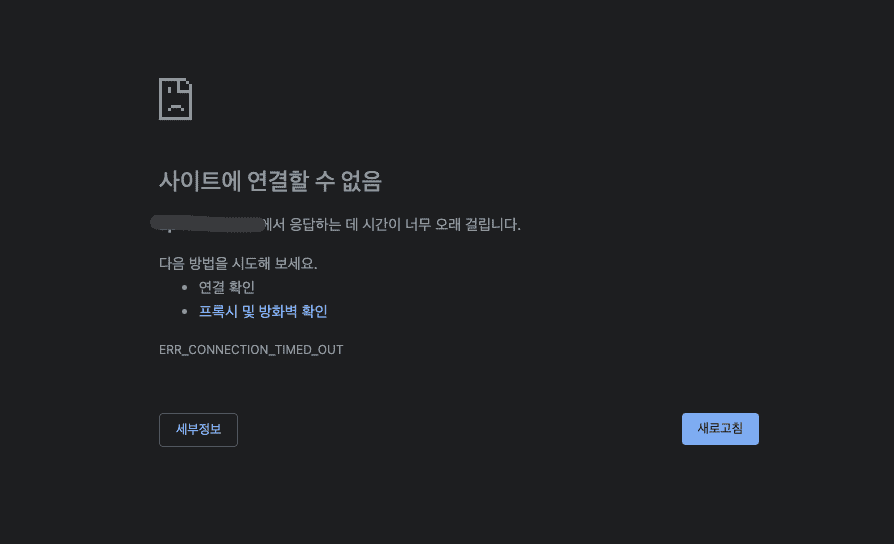The width and height of the screenshot is (894, 544).
Task: Click the 연결 확인 suggestion text
Action: pyautogui.click(x=226, y=287)
